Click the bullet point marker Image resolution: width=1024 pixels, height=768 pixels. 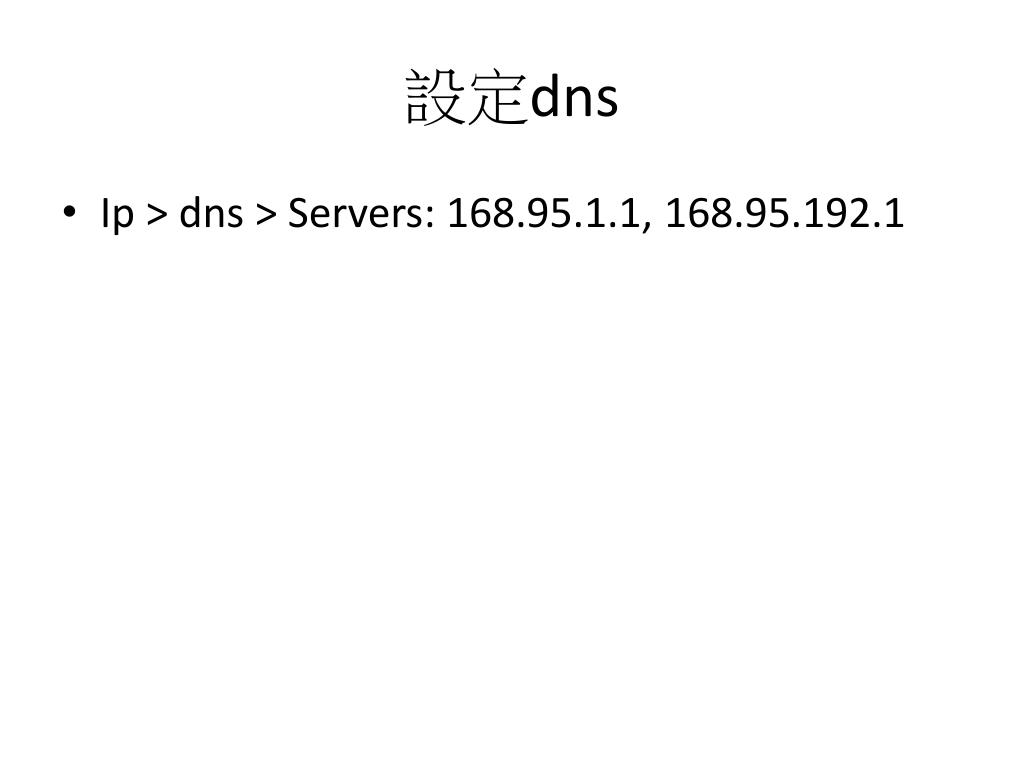coord(69,212)
